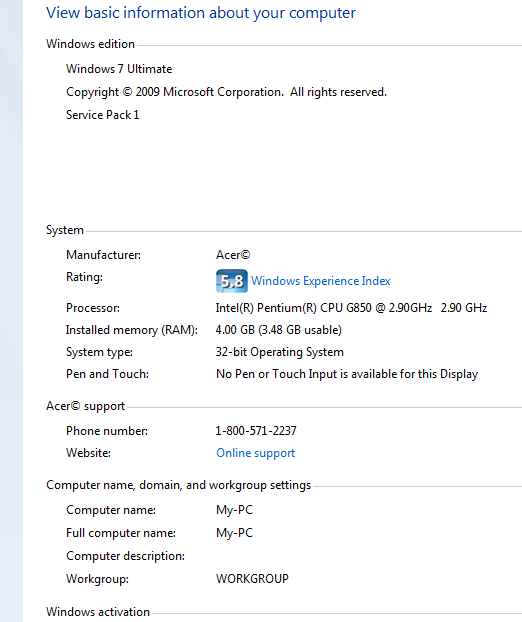
Task: Select the installed memory value 4.00 GB
Action: 278,330
